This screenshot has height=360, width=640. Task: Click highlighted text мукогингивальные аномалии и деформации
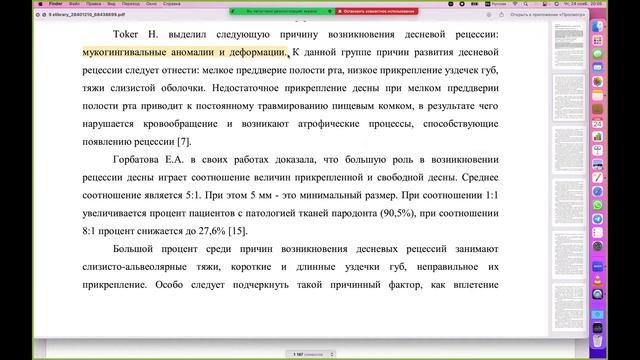pyautogui.click(x=185, y=52)
